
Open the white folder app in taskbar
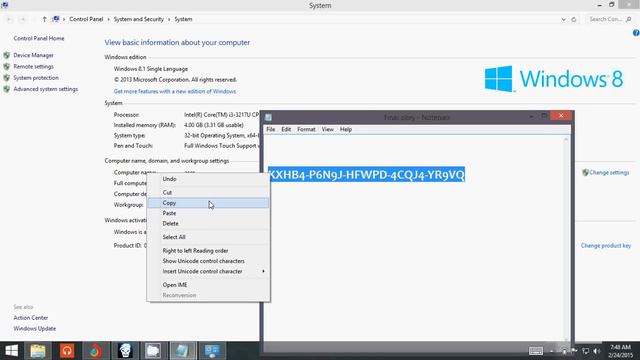tap(153, 351)
